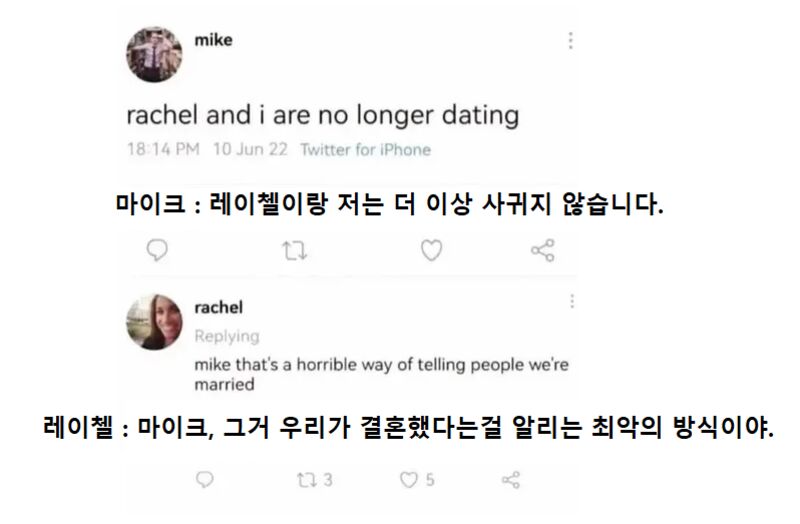Open the tweet text "rachel and i are no longer dating"
This screenshot has height=524, width=800.
322,115
